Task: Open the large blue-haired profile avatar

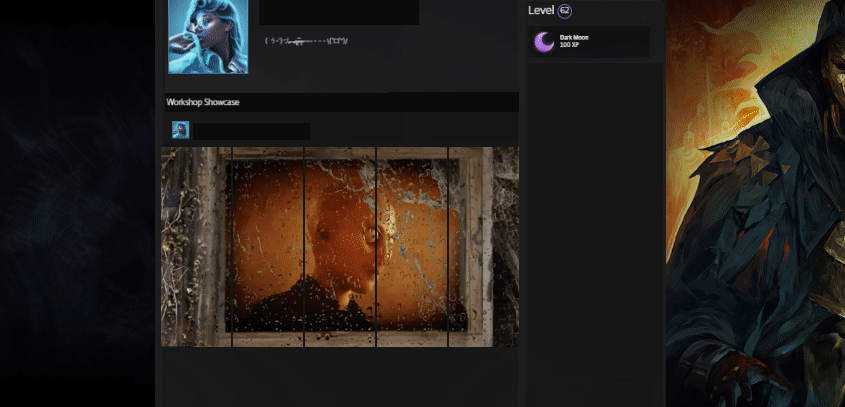Action: (208, 36)
